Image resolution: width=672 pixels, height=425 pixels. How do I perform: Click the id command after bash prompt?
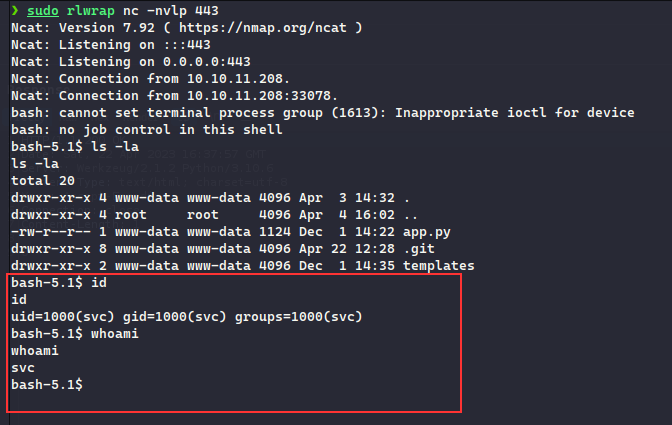tap(99, 283)
